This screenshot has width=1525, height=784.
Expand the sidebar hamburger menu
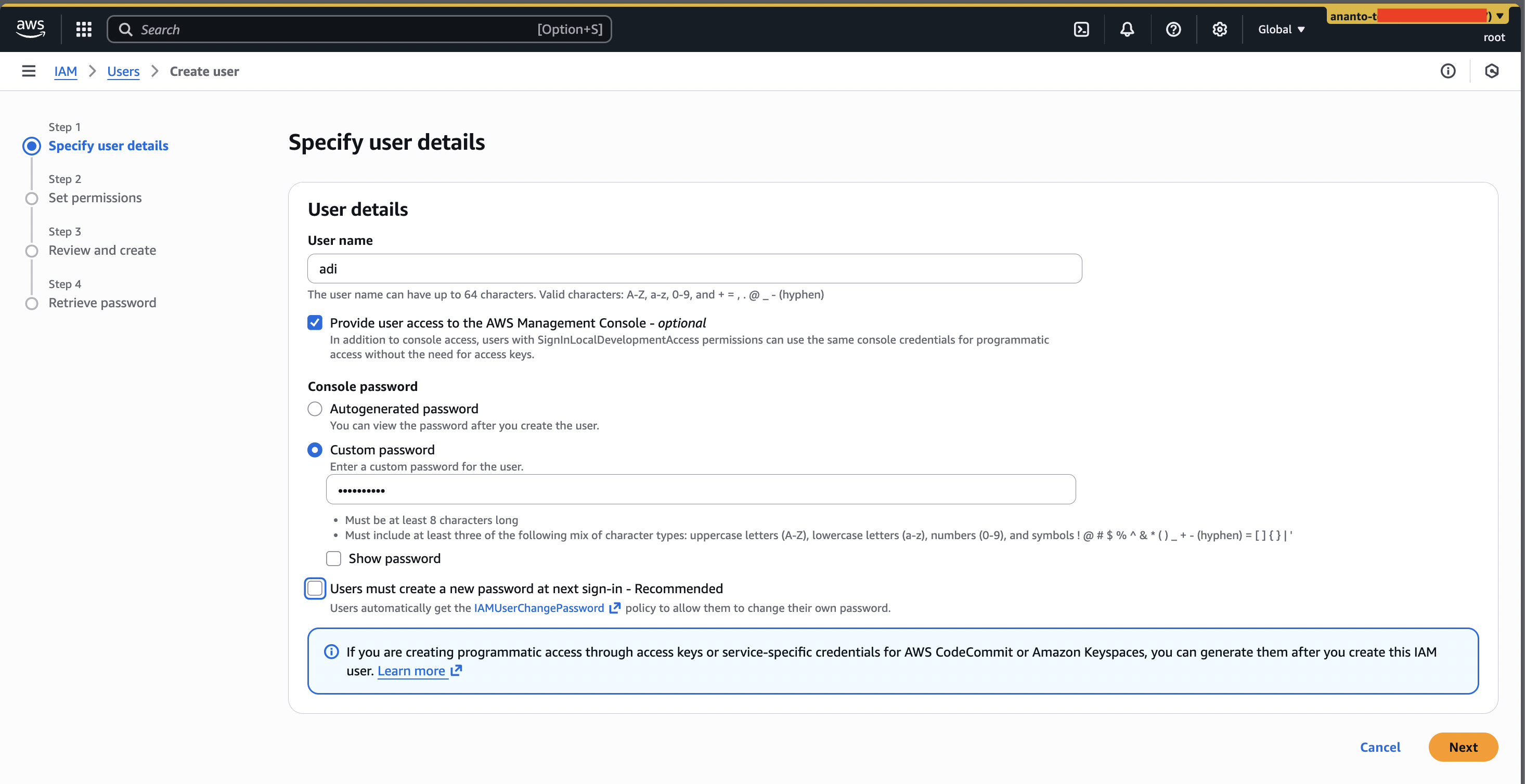click(29, 71)
